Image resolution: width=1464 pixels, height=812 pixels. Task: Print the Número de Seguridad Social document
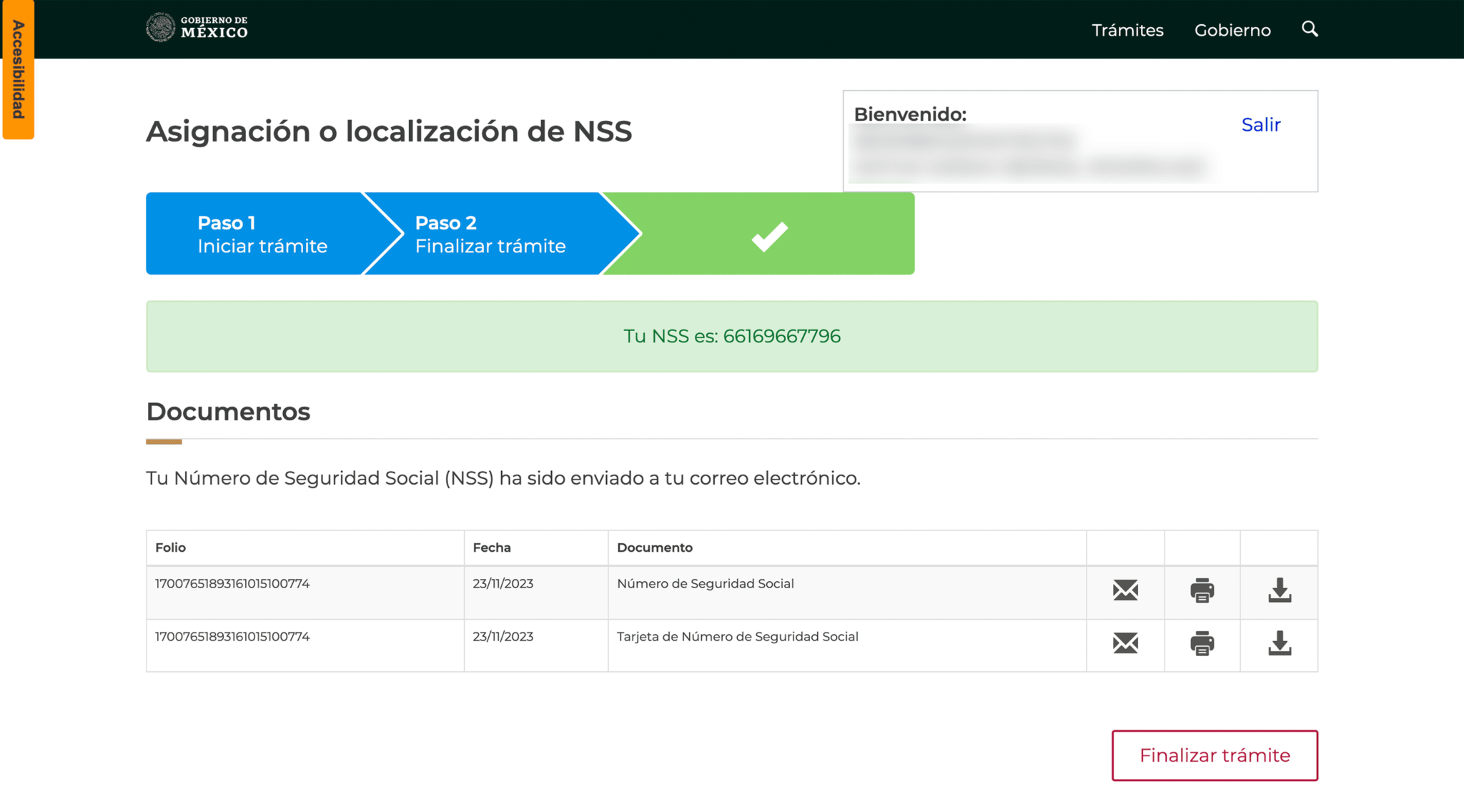coord(1202,590)
